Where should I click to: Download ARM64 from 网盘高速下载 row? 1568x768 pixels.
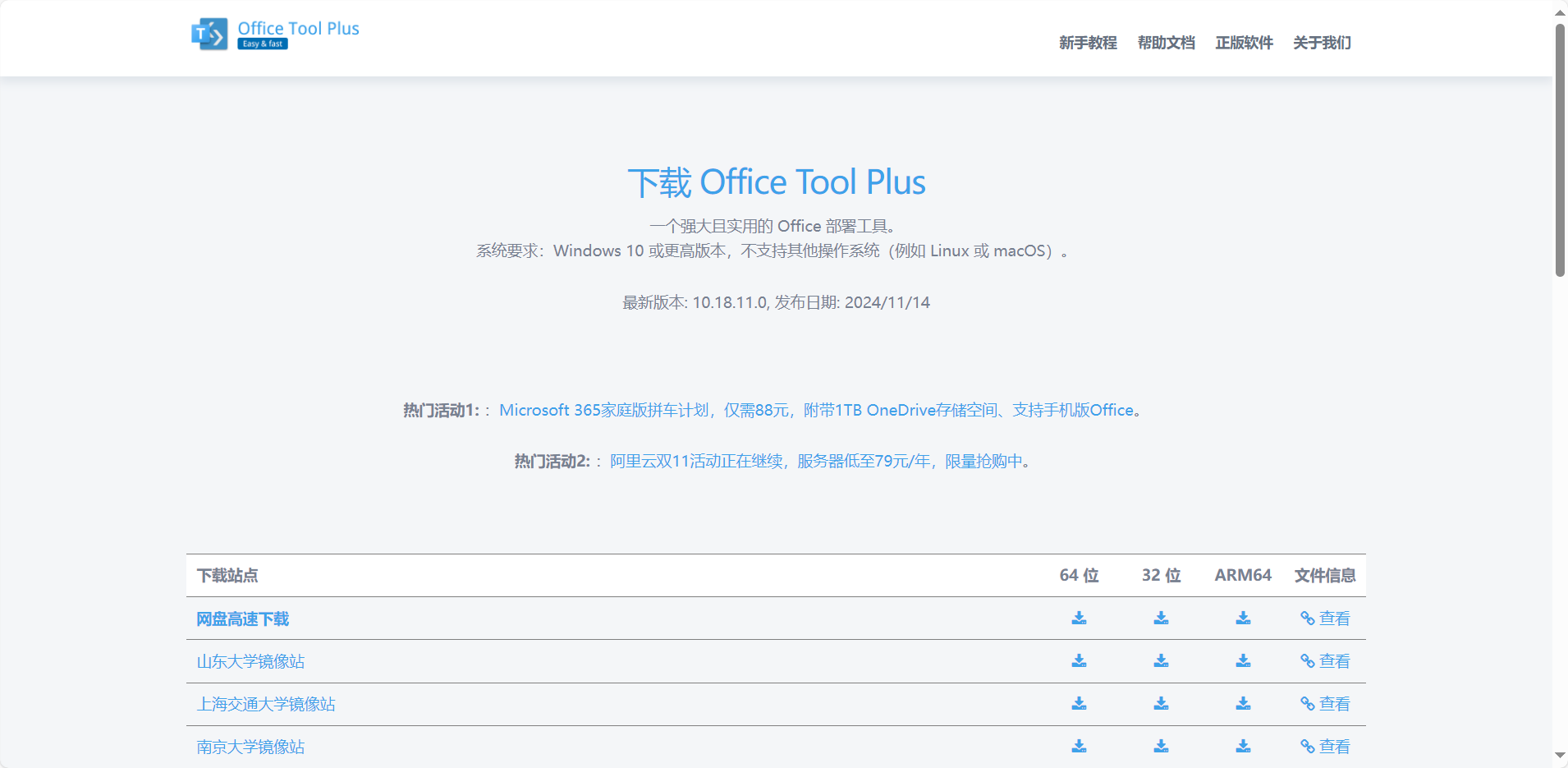coord(1243,618)
